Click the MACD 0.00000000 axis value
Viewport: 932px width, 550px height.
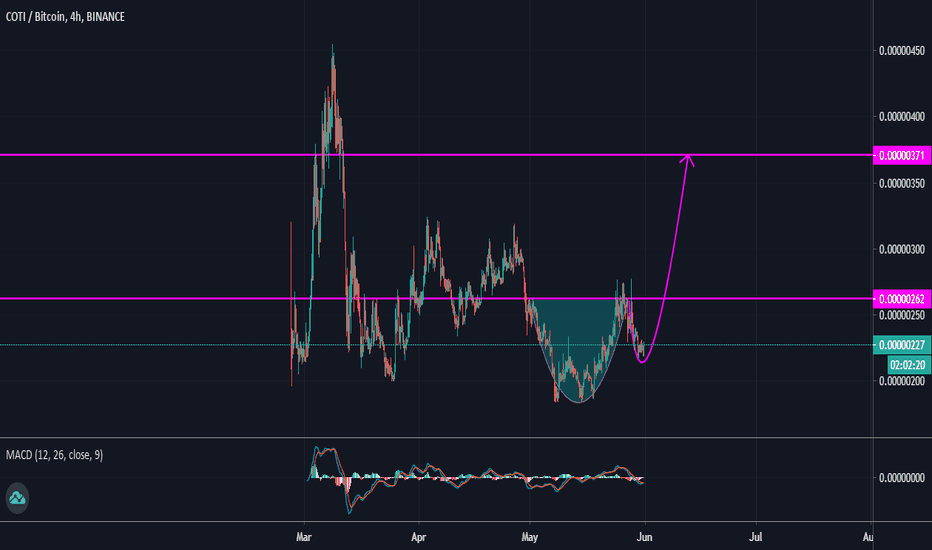point(902,477)
